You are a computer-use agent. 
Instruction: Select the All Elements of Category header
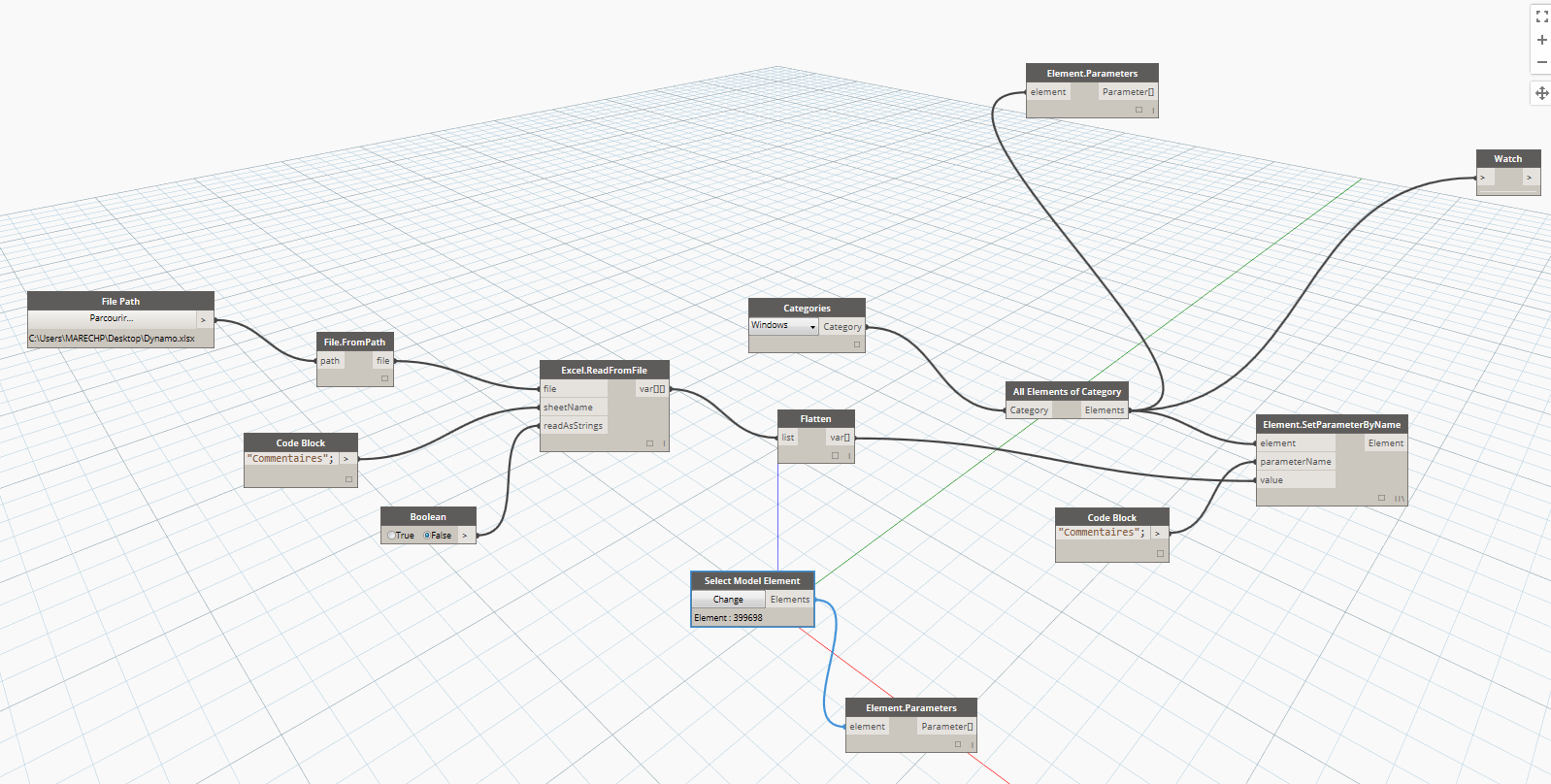[1066, 392]
